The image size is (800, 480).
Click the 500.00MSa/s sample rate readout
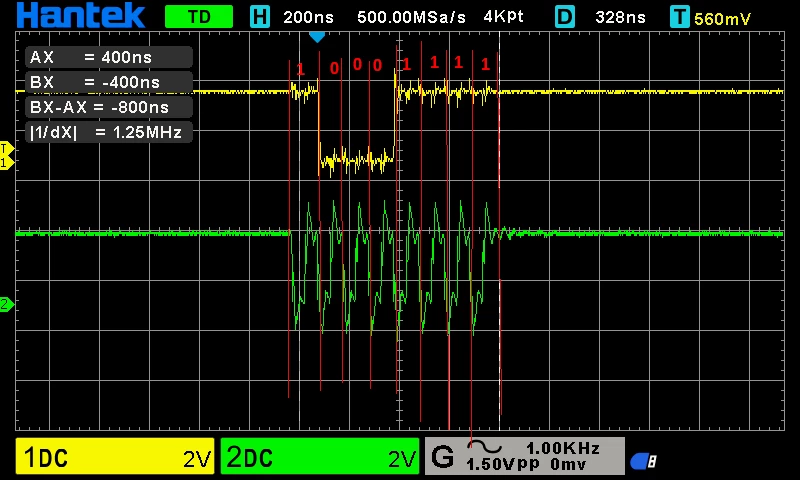[x=411, y=17]
